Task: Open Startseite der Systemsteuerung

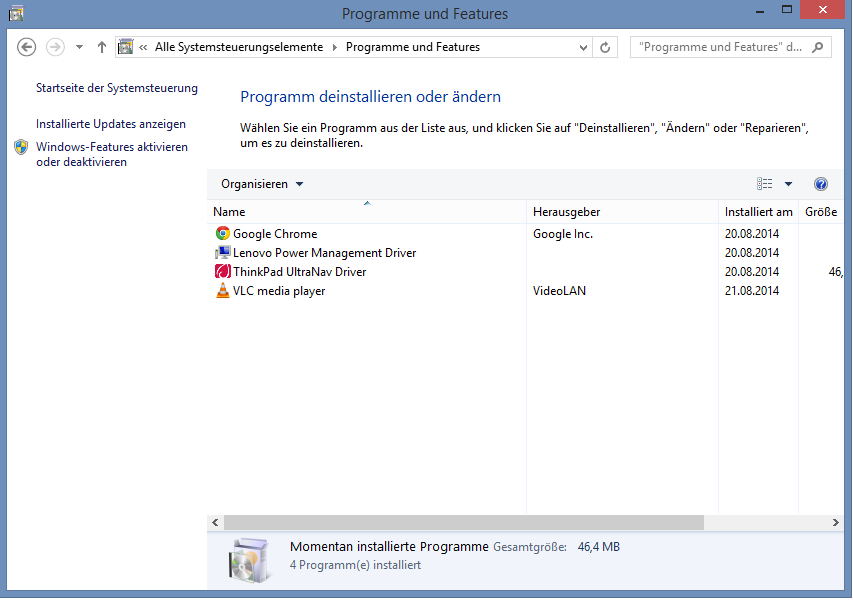Action: tap(116, 88)
